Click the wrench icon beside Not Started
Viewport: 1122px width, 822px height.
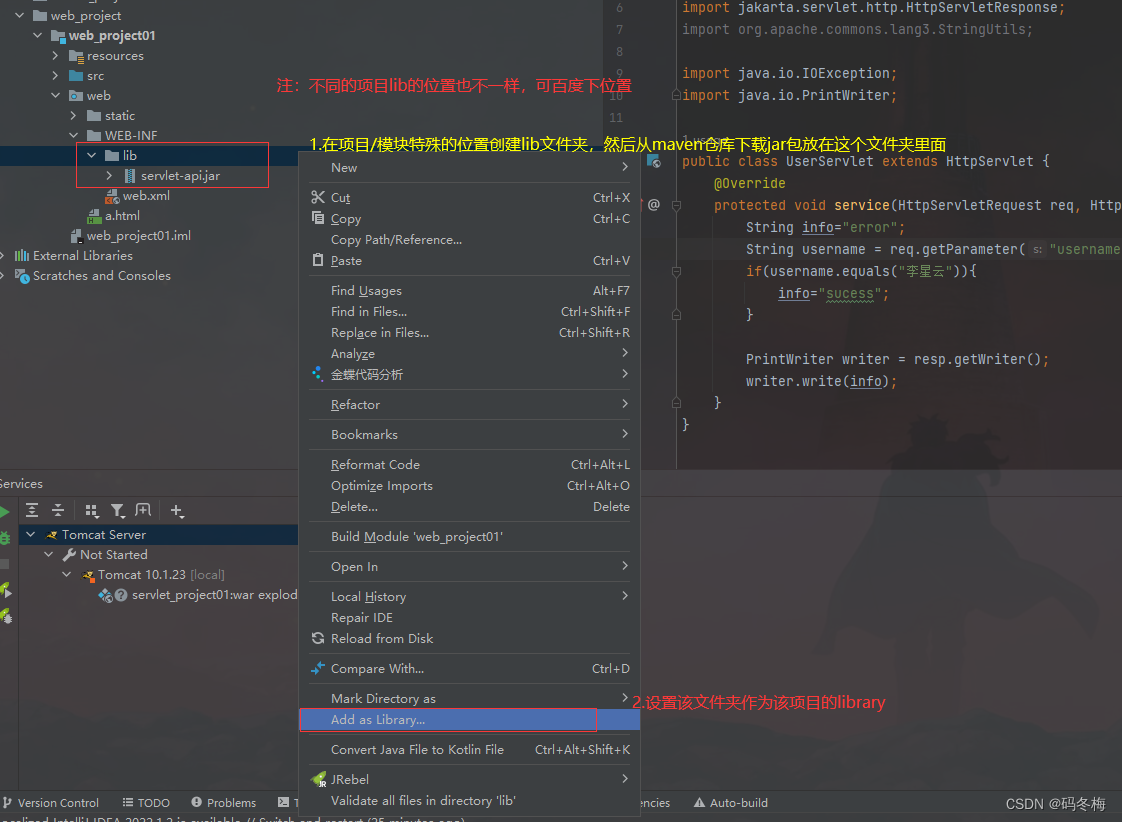pos(69,554)
